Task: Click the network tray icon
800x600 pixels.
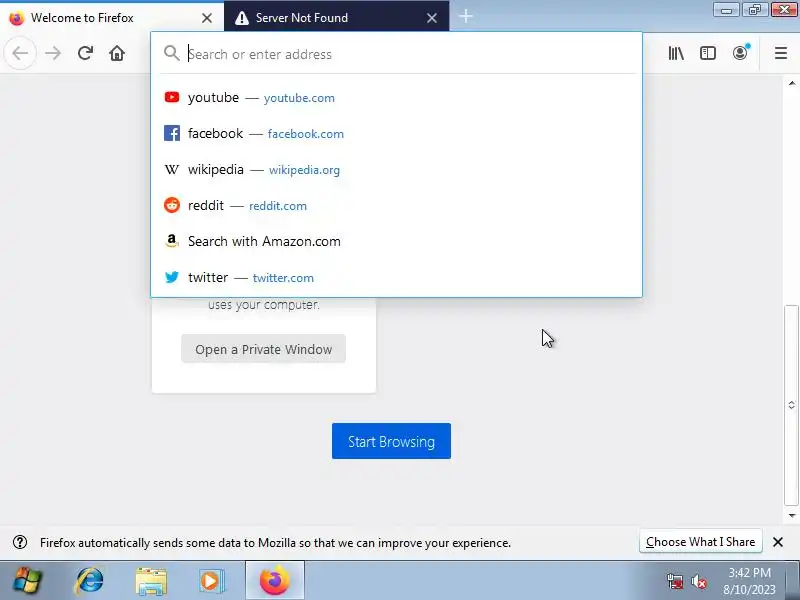Action: click(674, 581)
